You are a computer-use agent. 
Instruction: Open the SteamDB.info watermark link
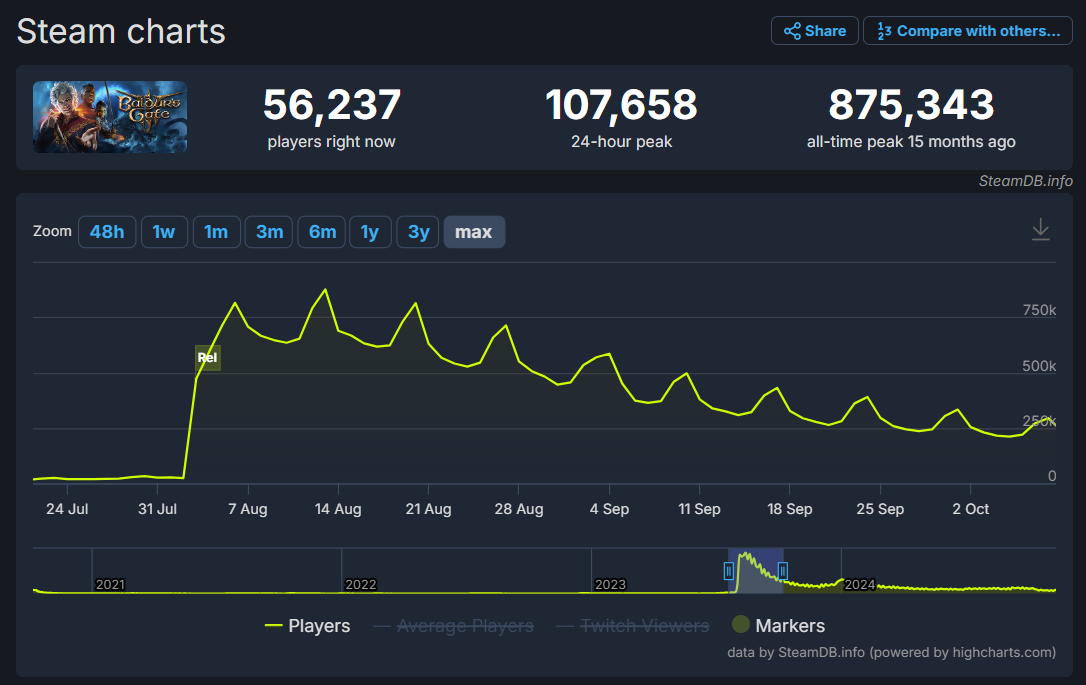(1026, 181)
